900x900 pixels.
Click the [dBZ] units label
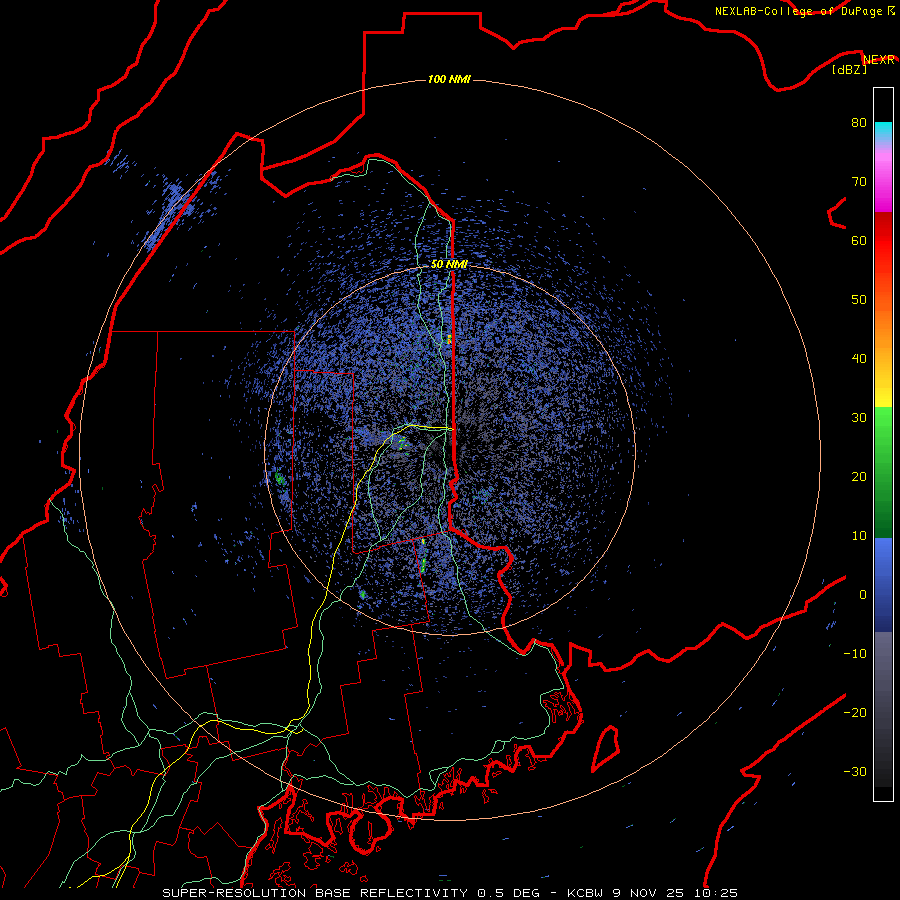click(x=849, y=70)
